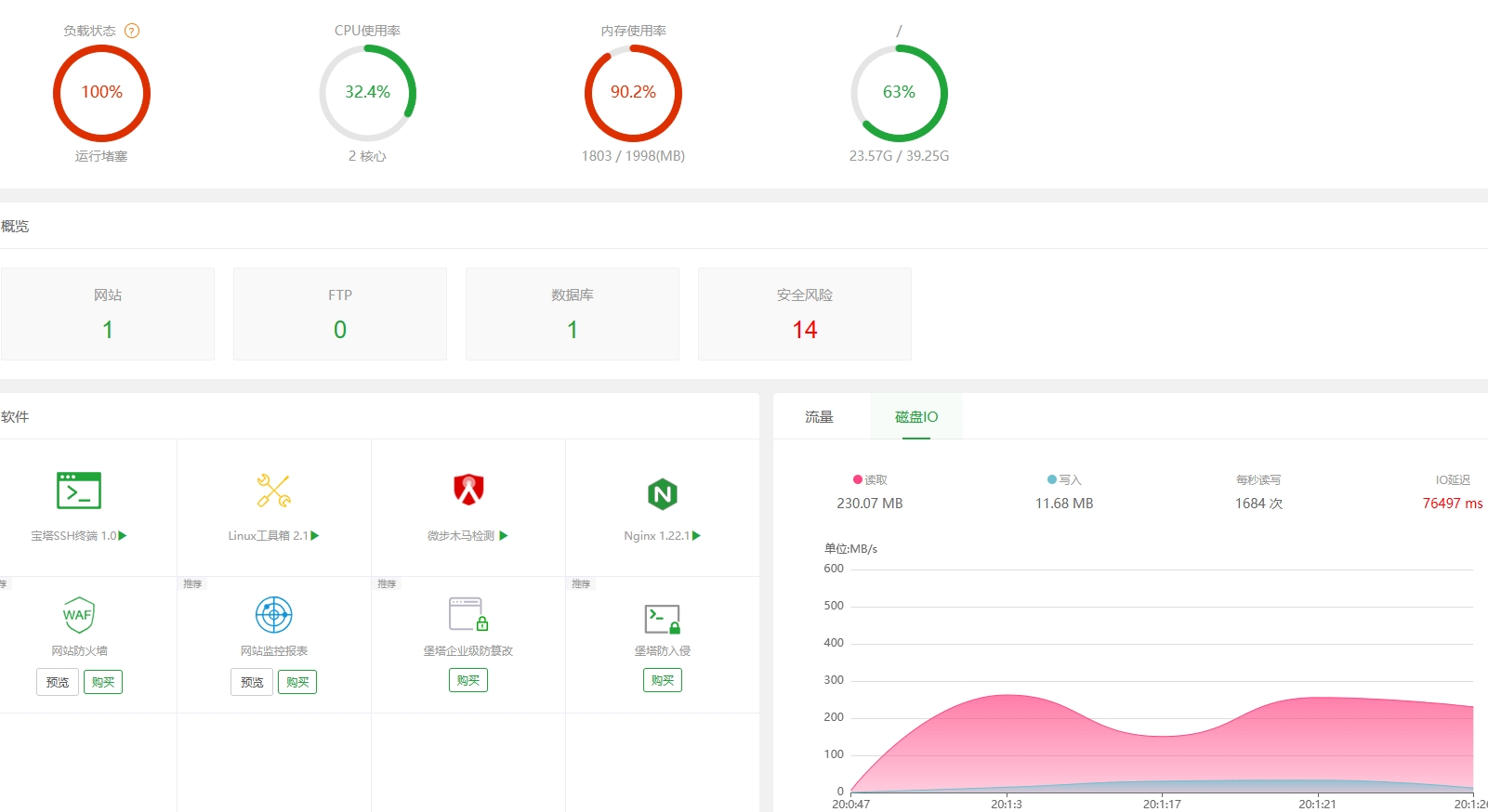Toggle the 写入 legend series
The width and height of the screenshot is (1488, 812).
1064,479
